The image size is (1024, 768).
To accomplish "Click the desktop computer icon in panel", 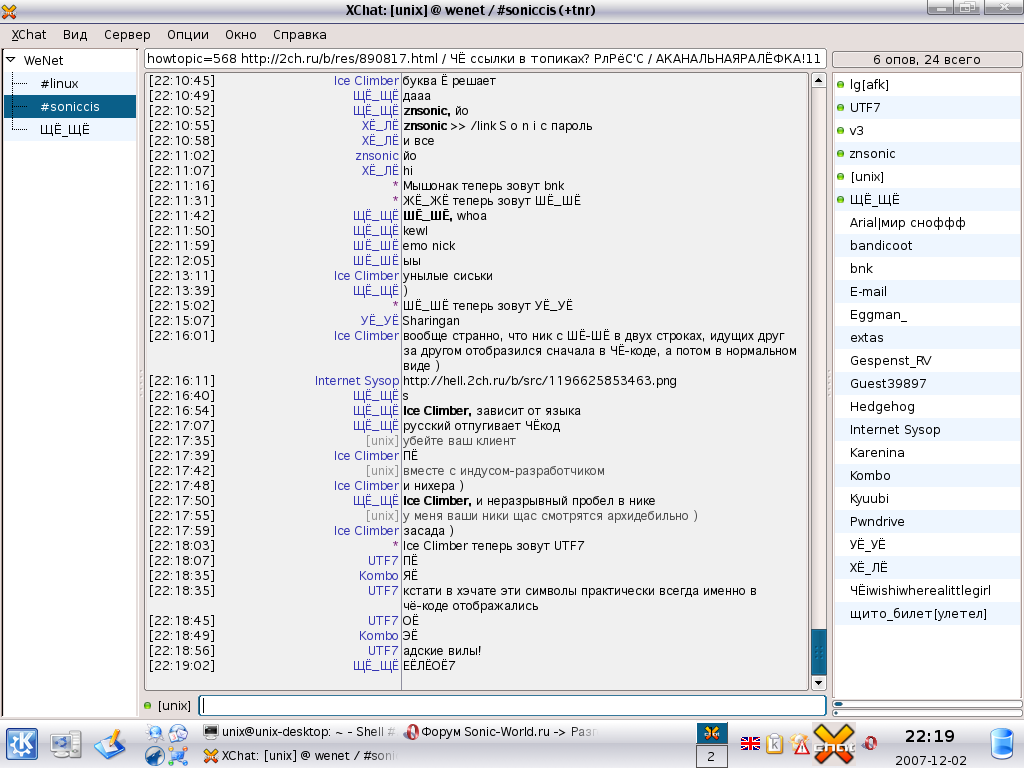I will (66, 744).
